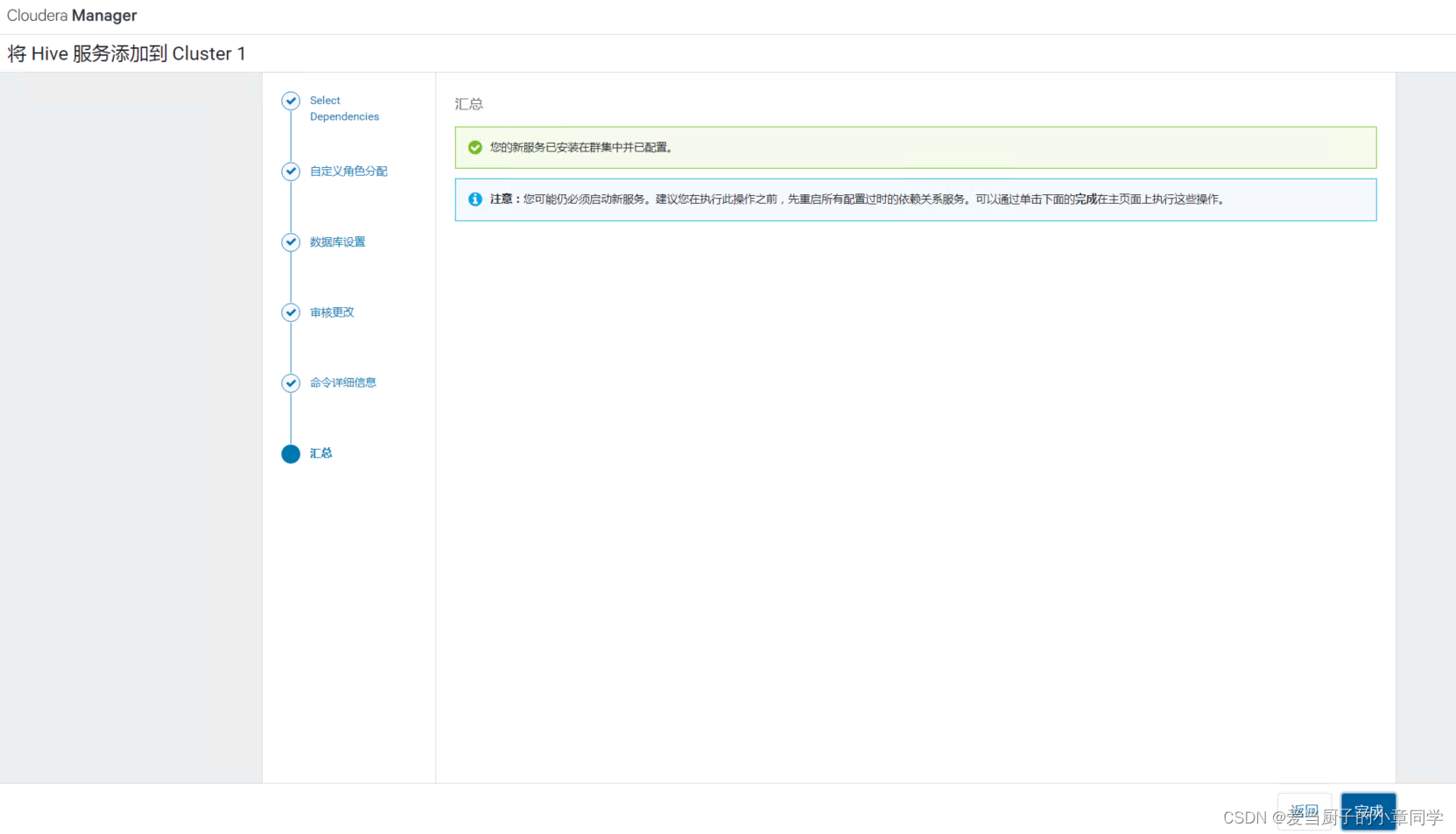Click the 审核更改 step checkmark icon
Viewport: 1456px width, 834px height.
pyautogui.click(x=291, y=312)
